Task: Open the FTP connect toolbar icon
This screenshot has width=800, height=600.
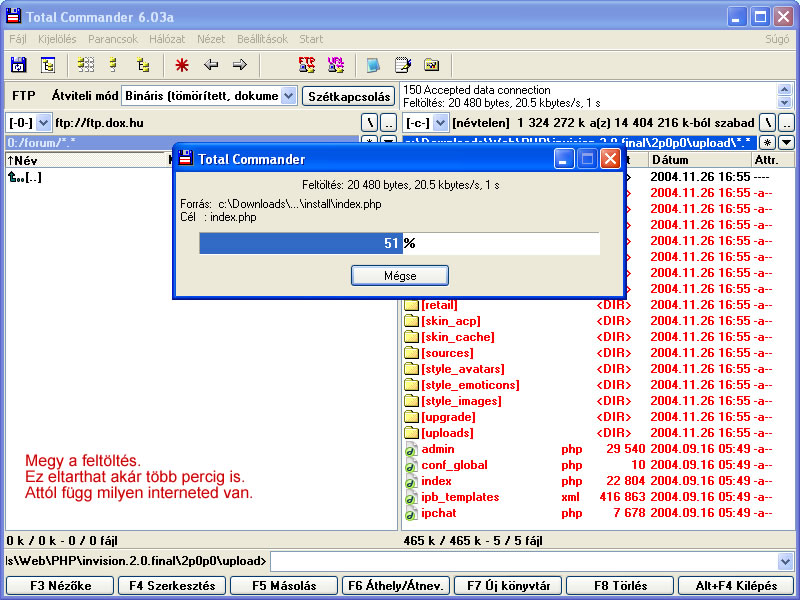Action: click(x=307, y=65)
